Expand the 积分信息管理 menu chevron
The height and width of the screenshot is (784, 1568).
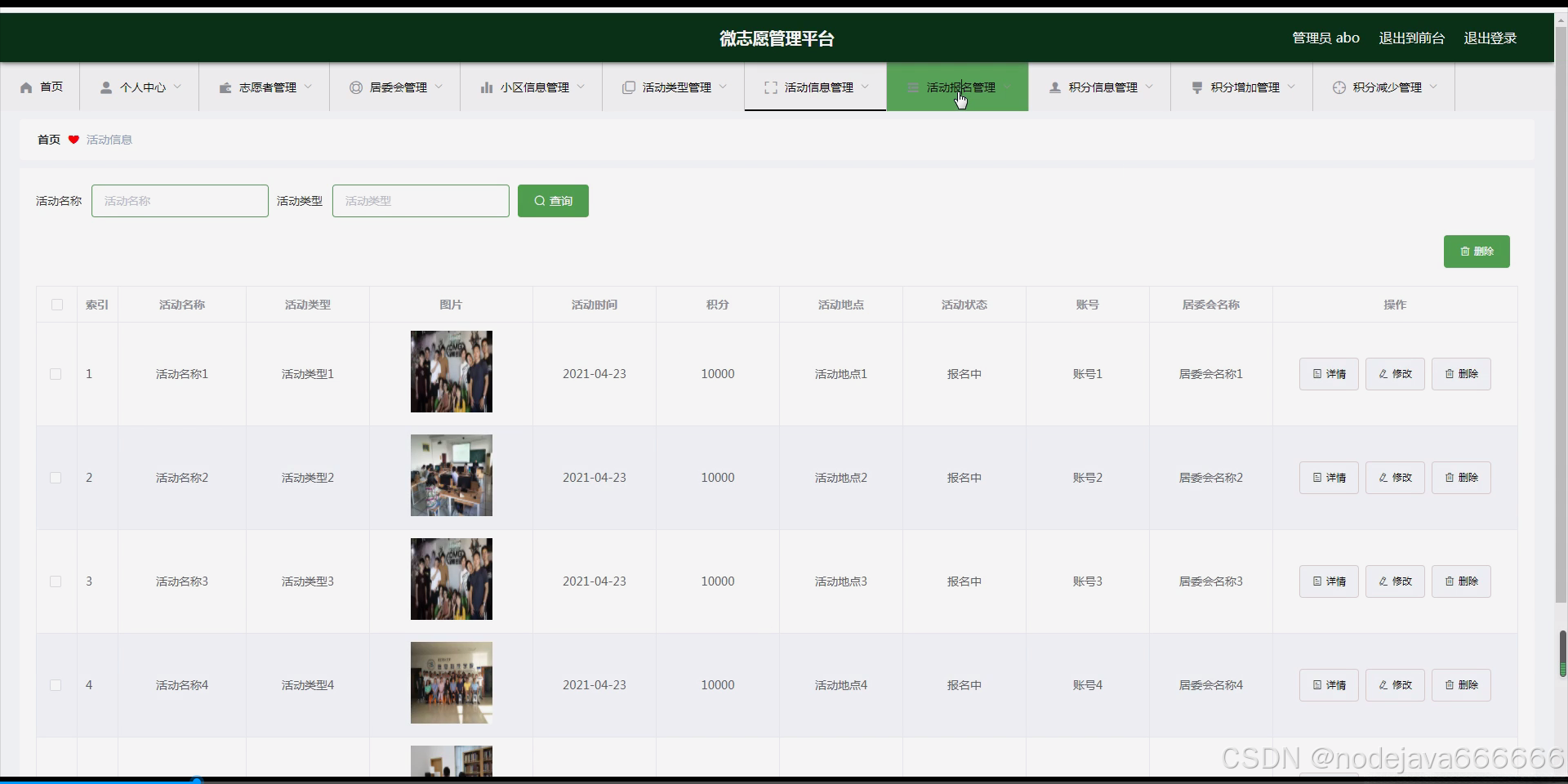click(1149, 87)
